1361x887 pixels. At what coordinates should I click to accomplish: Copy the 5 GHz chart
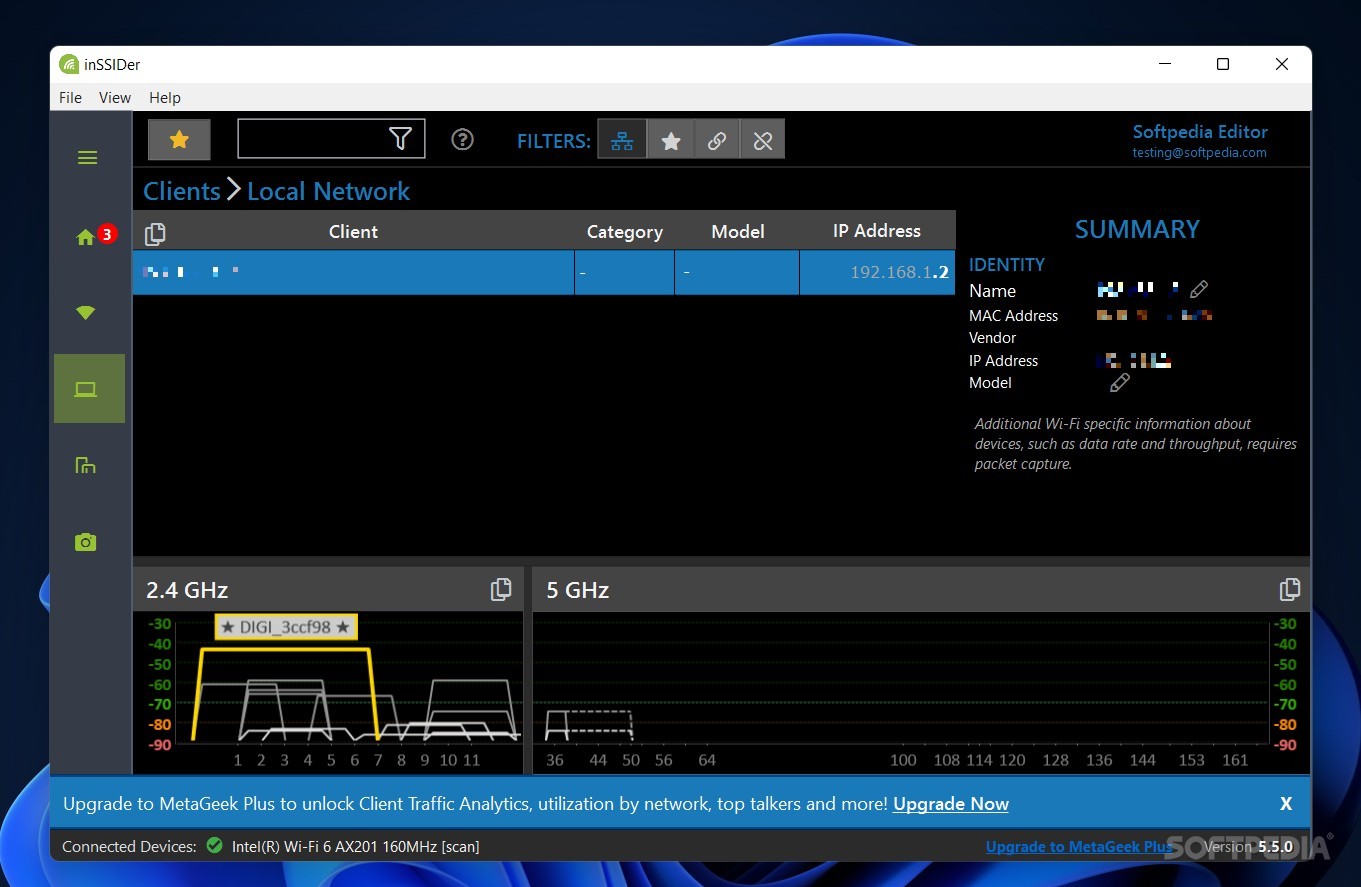click(1290, 590)
